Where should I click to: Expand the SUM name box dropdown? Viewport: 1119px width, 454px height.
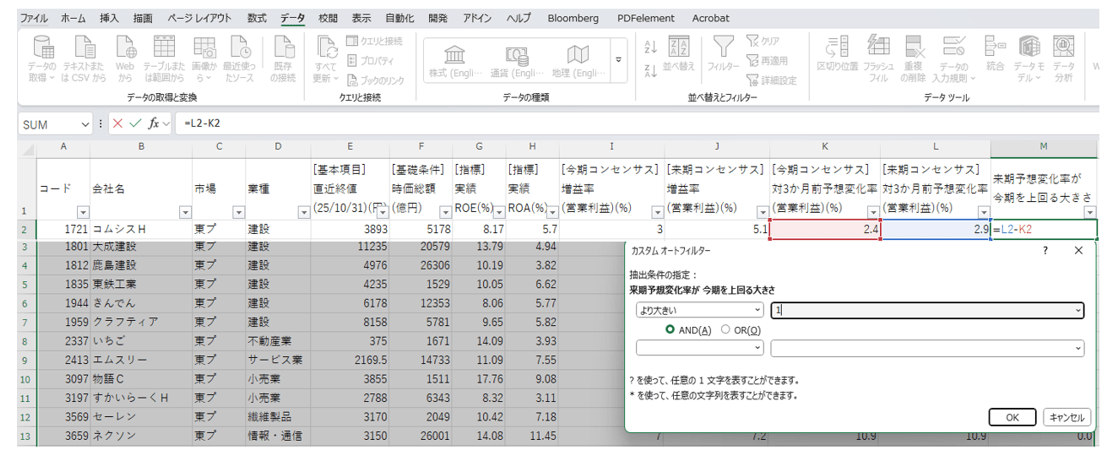tap(84, 124)
